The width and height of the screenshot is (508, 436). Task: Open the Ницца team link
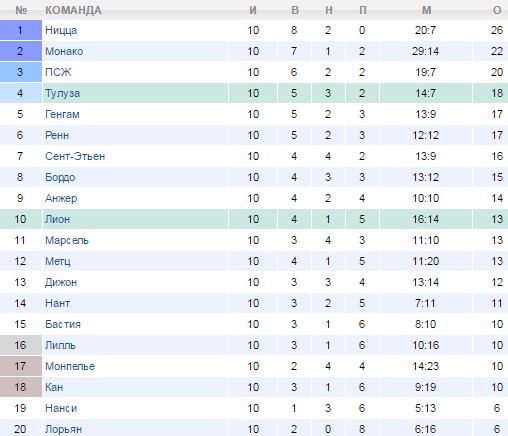[x=61, y=30]
